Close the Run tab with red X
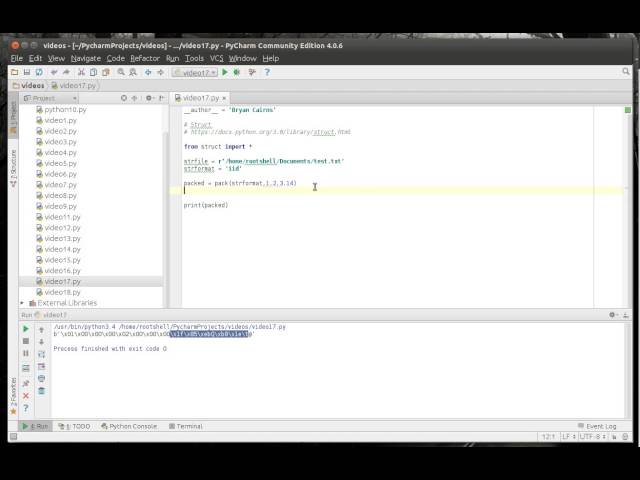Screen dimensions: 640x480 [x=26, y=396]
